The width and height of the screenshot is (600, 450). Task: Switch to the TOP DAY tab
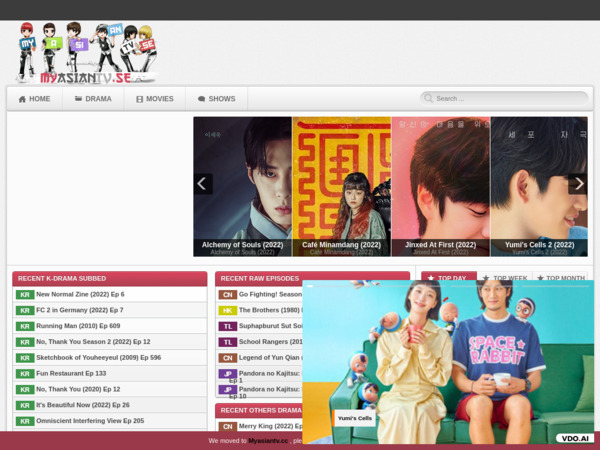click(x=449, y=276)
